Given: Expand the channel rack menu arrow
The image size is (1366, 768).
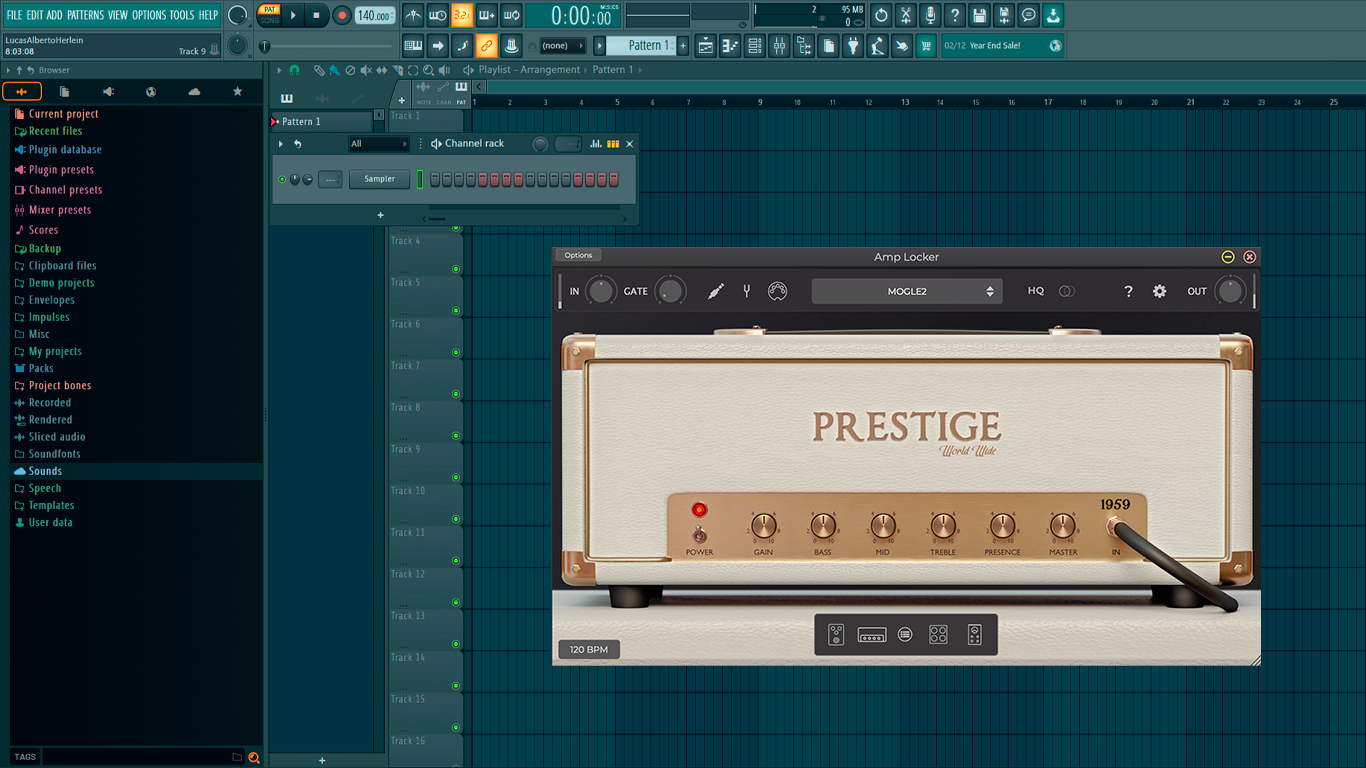Looking at the screenshot, I should point(281,144).
